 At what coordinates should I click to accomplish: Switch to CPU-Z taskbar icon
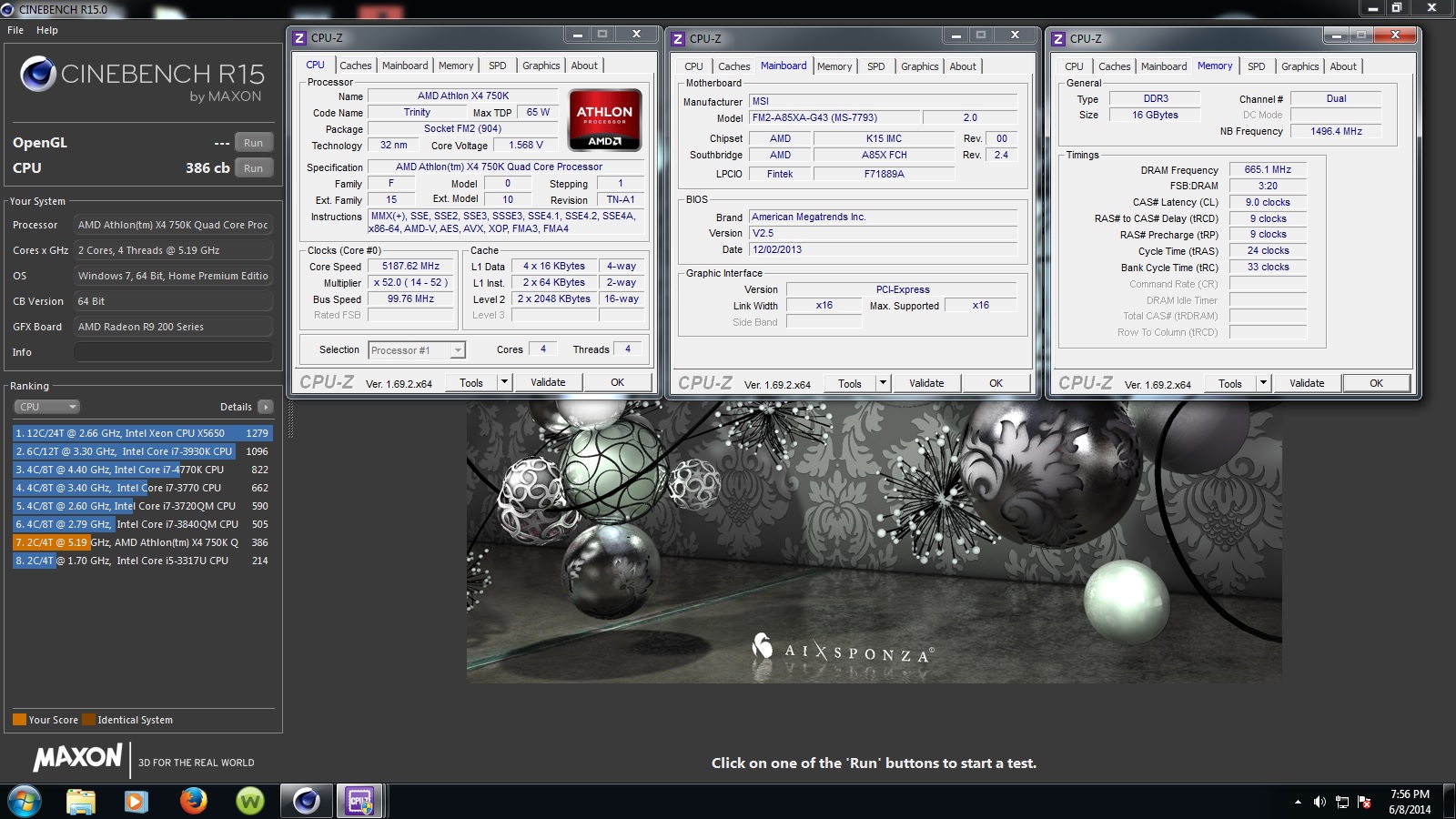(x=360, y=801)
